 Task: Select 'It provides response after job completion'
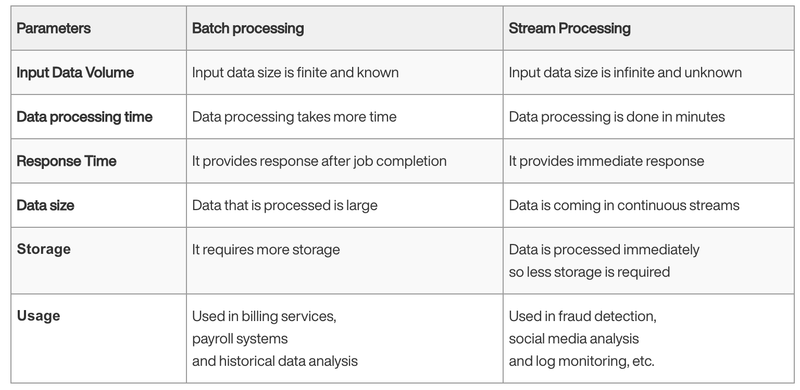[x=319, y=161]
